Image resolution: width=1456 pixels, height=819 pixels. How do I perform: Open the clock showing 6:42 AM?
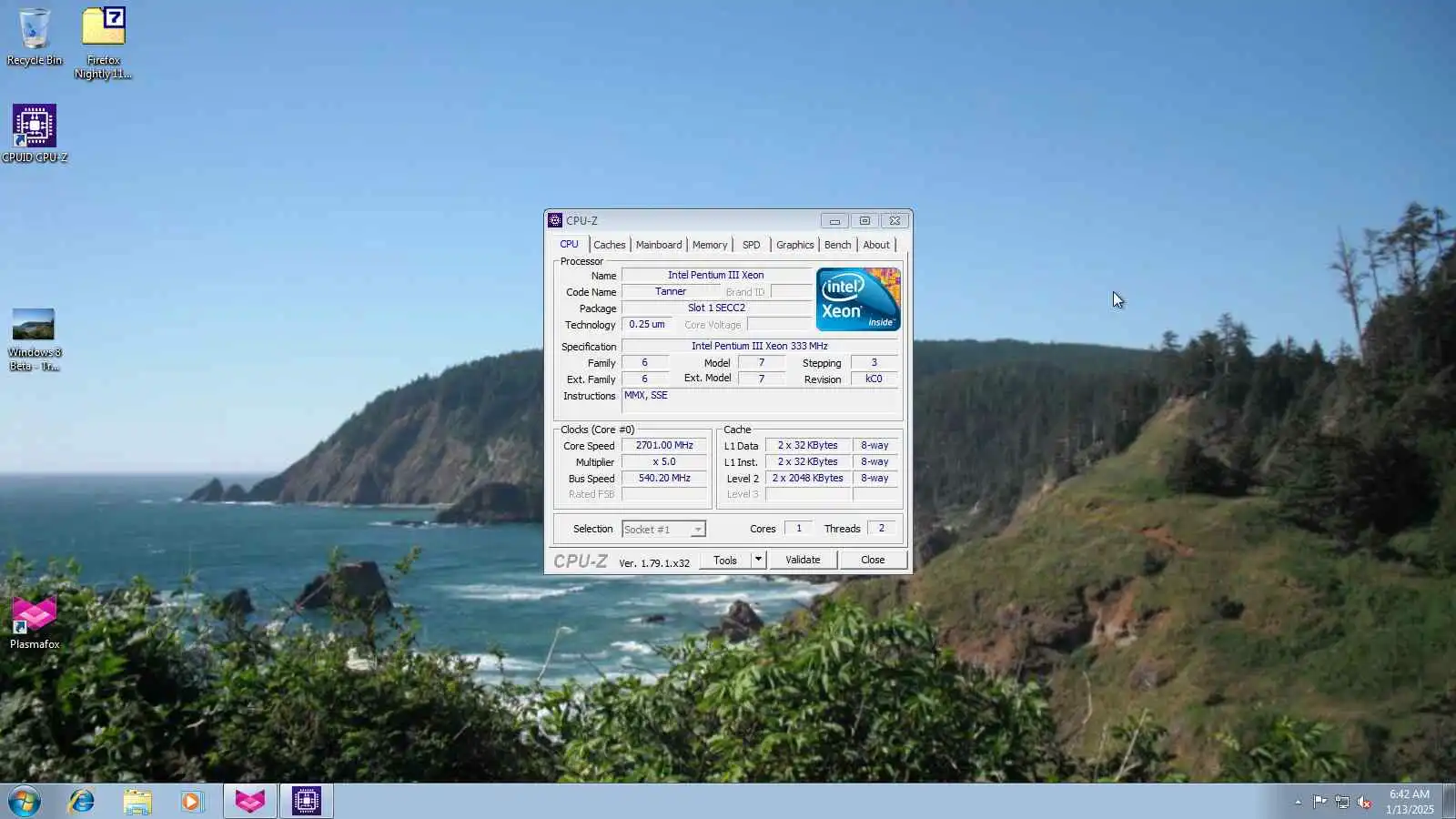(1410, 802)
